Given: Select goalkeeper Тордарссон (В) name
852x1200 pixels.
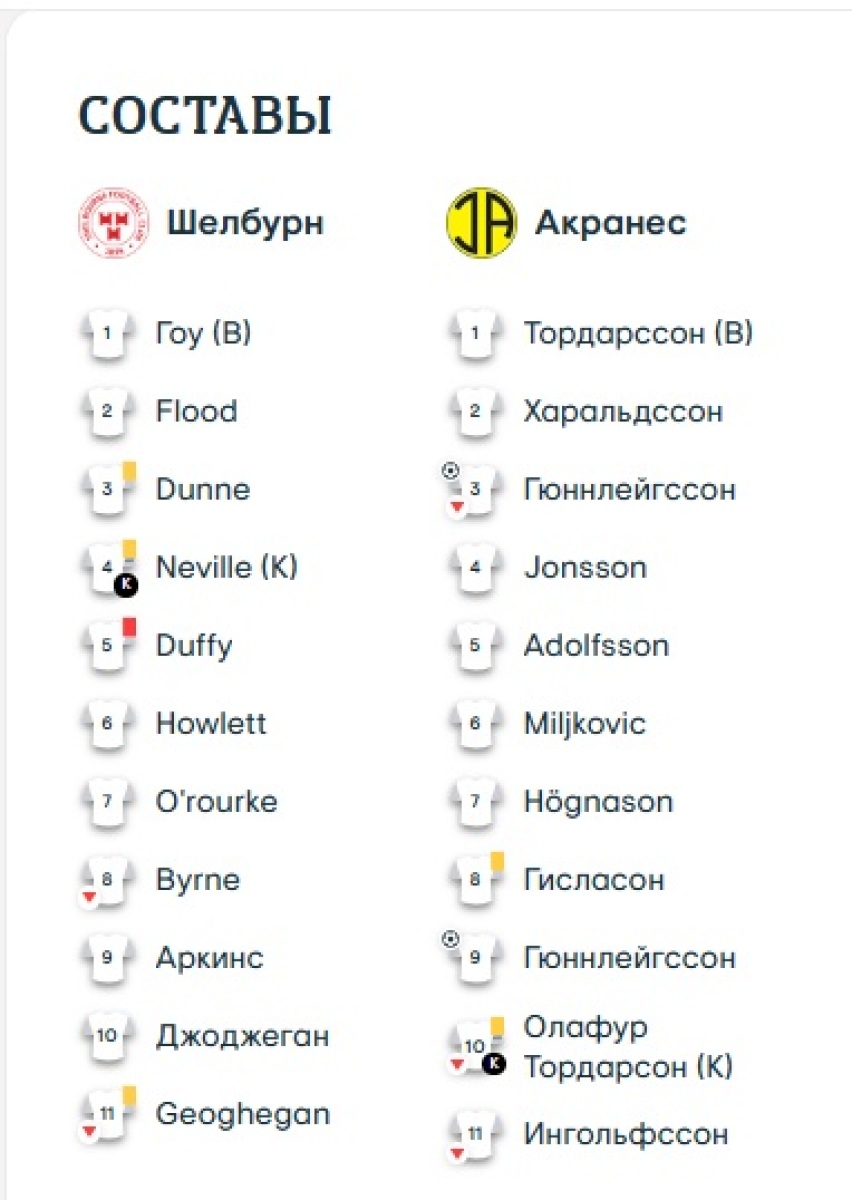Looking at the screenshot, I should [638, 333].
